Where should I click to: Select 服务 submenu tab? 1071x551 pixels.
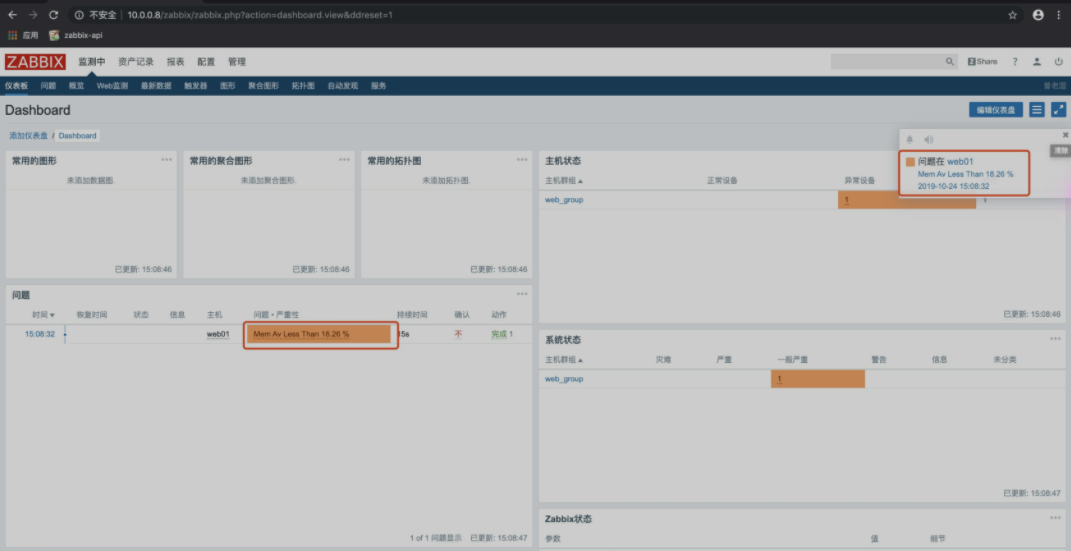[x=378, y=86]
